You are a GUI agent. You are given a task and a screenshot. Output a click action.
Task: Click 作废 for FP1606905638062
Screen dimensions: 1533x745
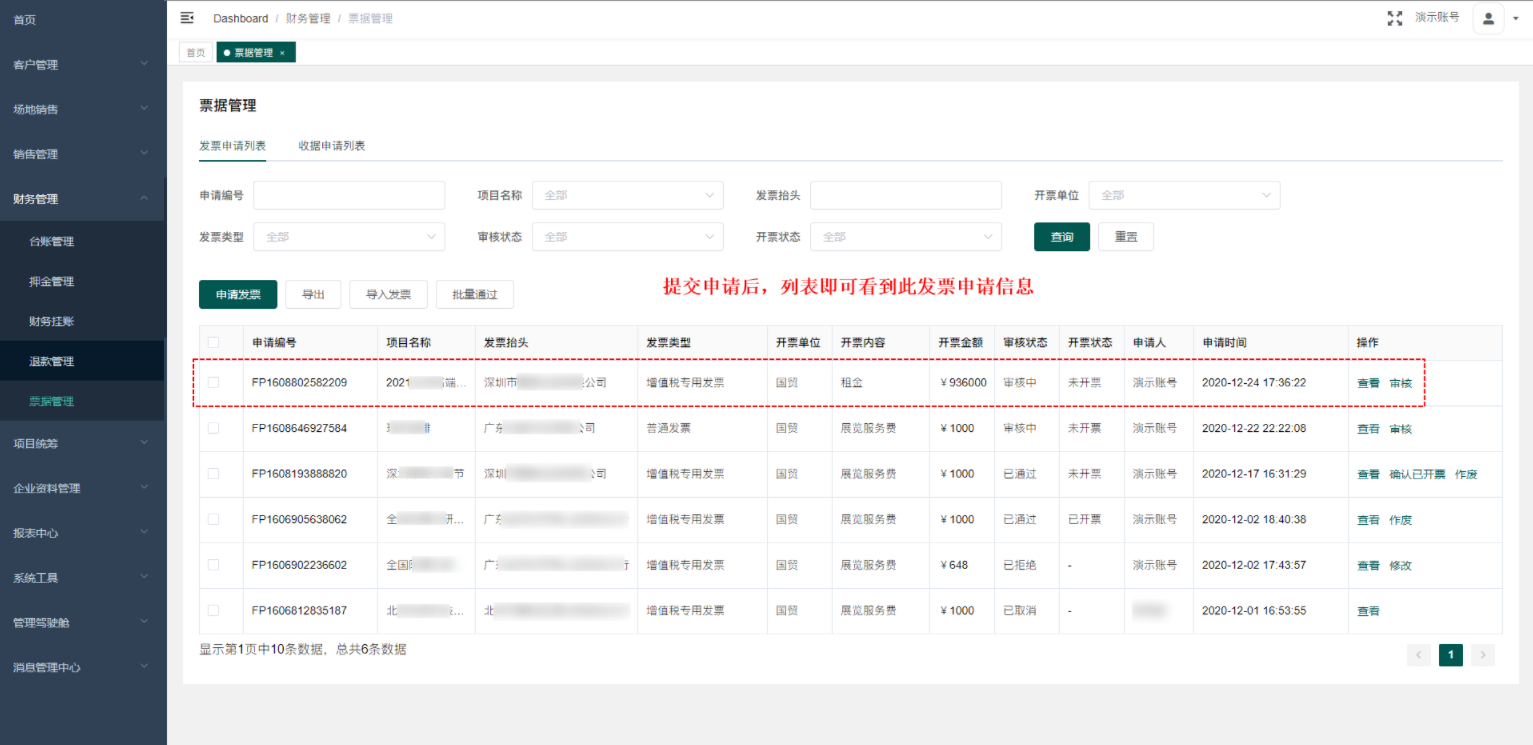pos(1400,520)
